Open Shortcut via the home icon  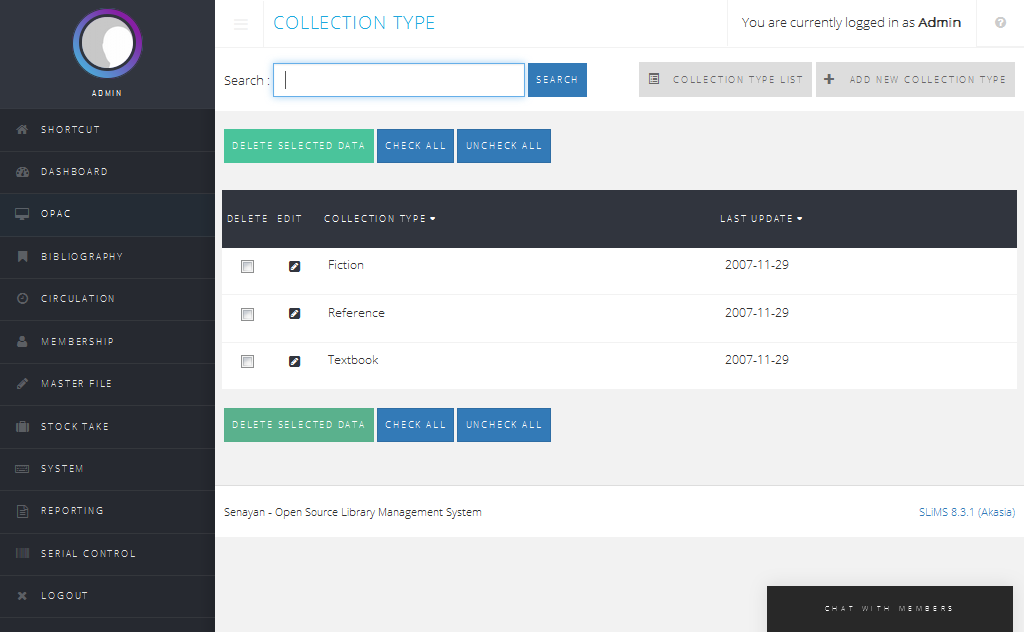pyautogui.click(x=22, y=130)
